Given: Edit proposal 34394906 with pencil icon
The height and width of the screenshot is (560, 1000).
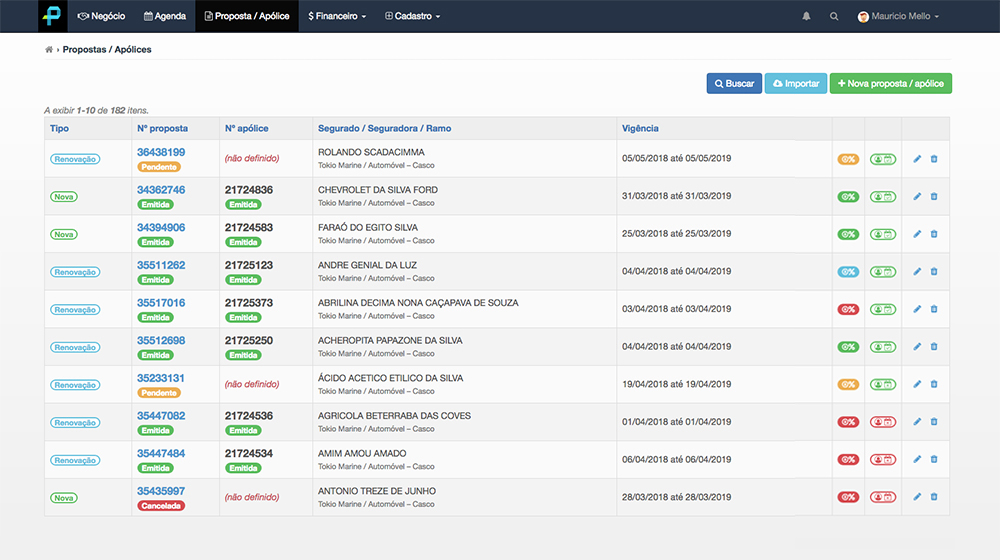Looking at the screenshot, I should click(x=917, y=234).
